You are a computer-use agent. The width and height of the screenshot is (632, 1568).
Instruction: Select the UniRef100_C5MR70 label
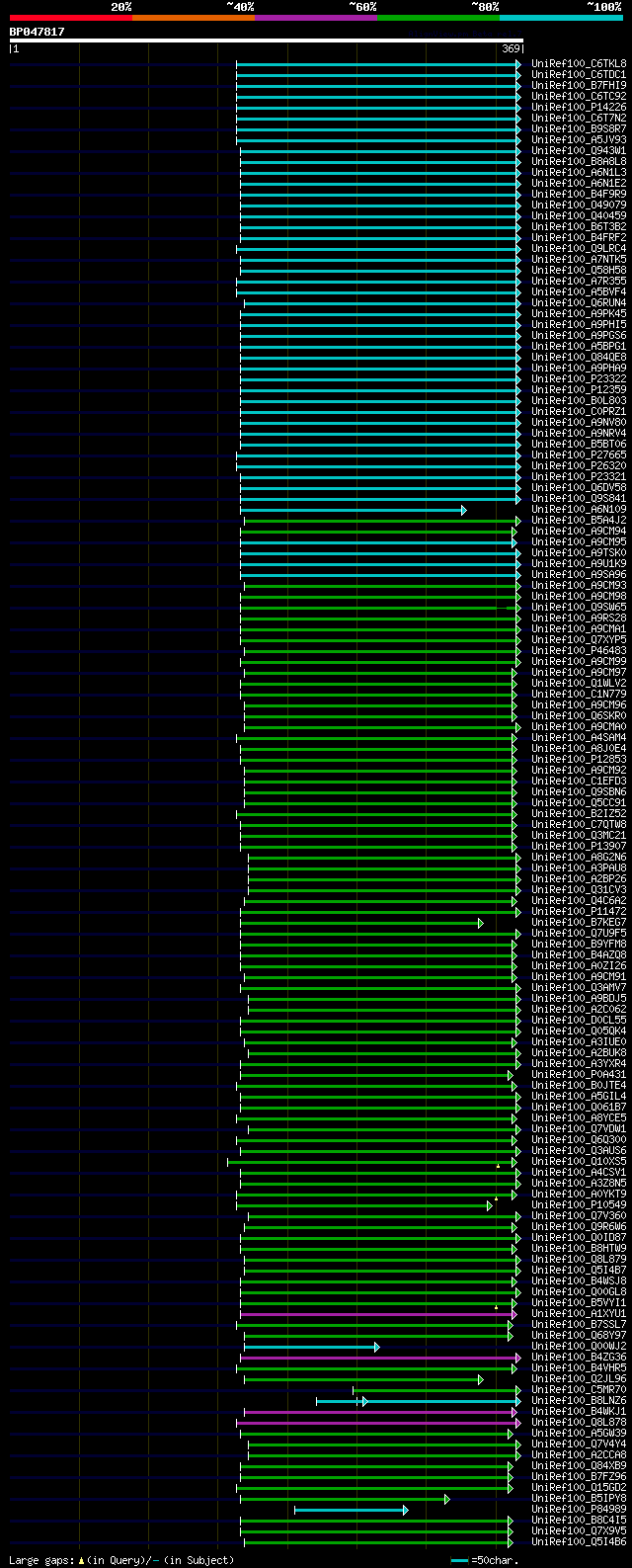tap(579, 1390)
